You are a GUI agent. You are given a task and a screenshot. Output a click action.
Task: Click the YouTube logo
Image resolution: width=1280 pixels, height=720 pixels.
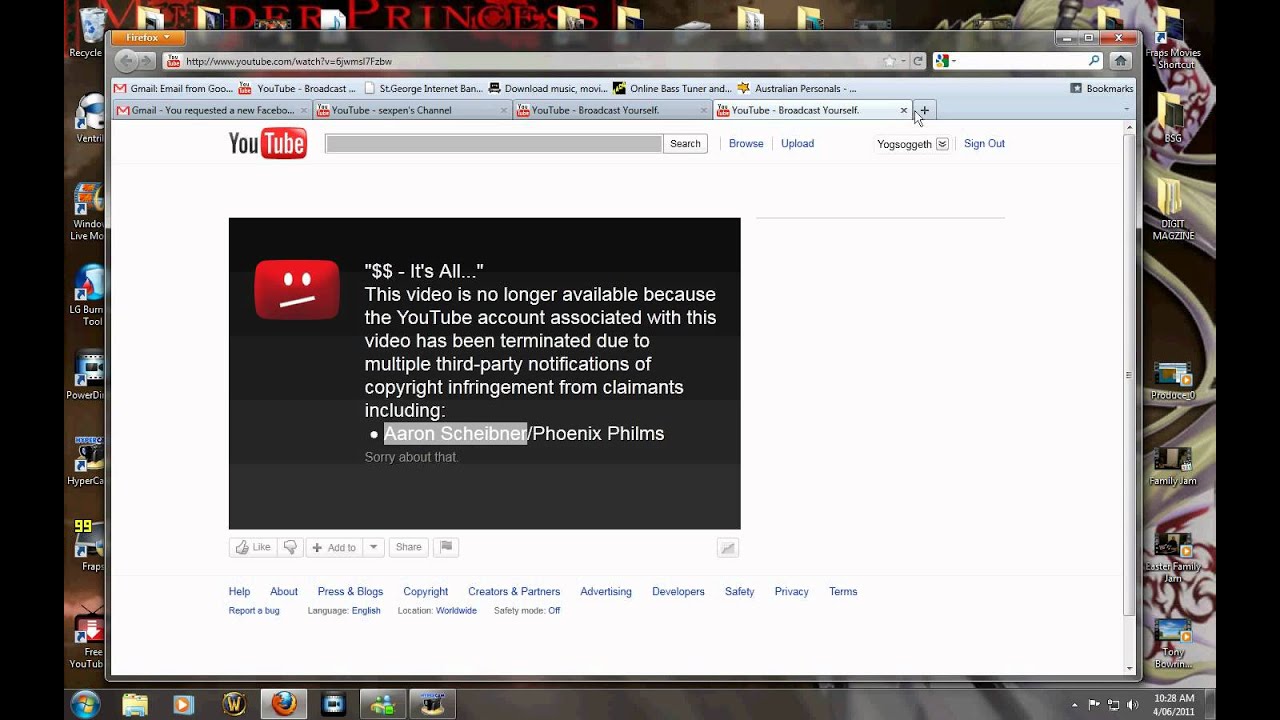267,144
